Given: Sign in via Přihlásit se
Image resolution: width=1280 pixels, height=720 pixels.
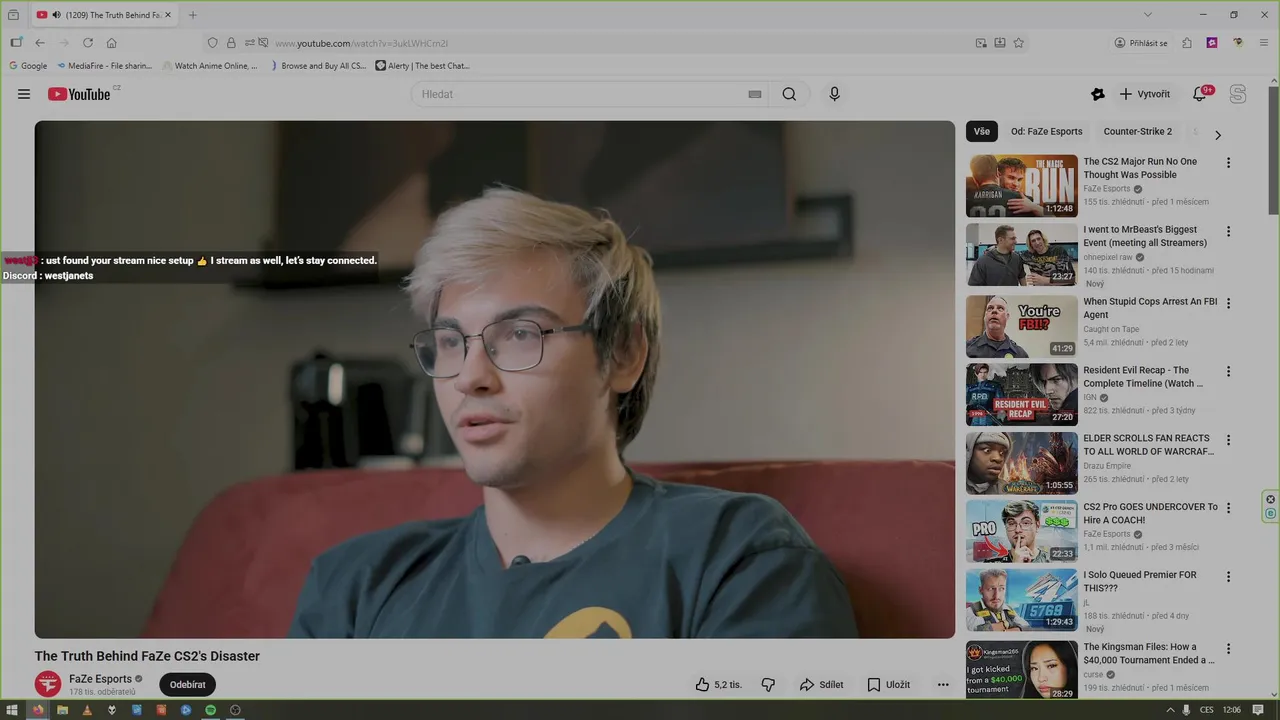Looking at the screenshot, I should coord(1141,43).
